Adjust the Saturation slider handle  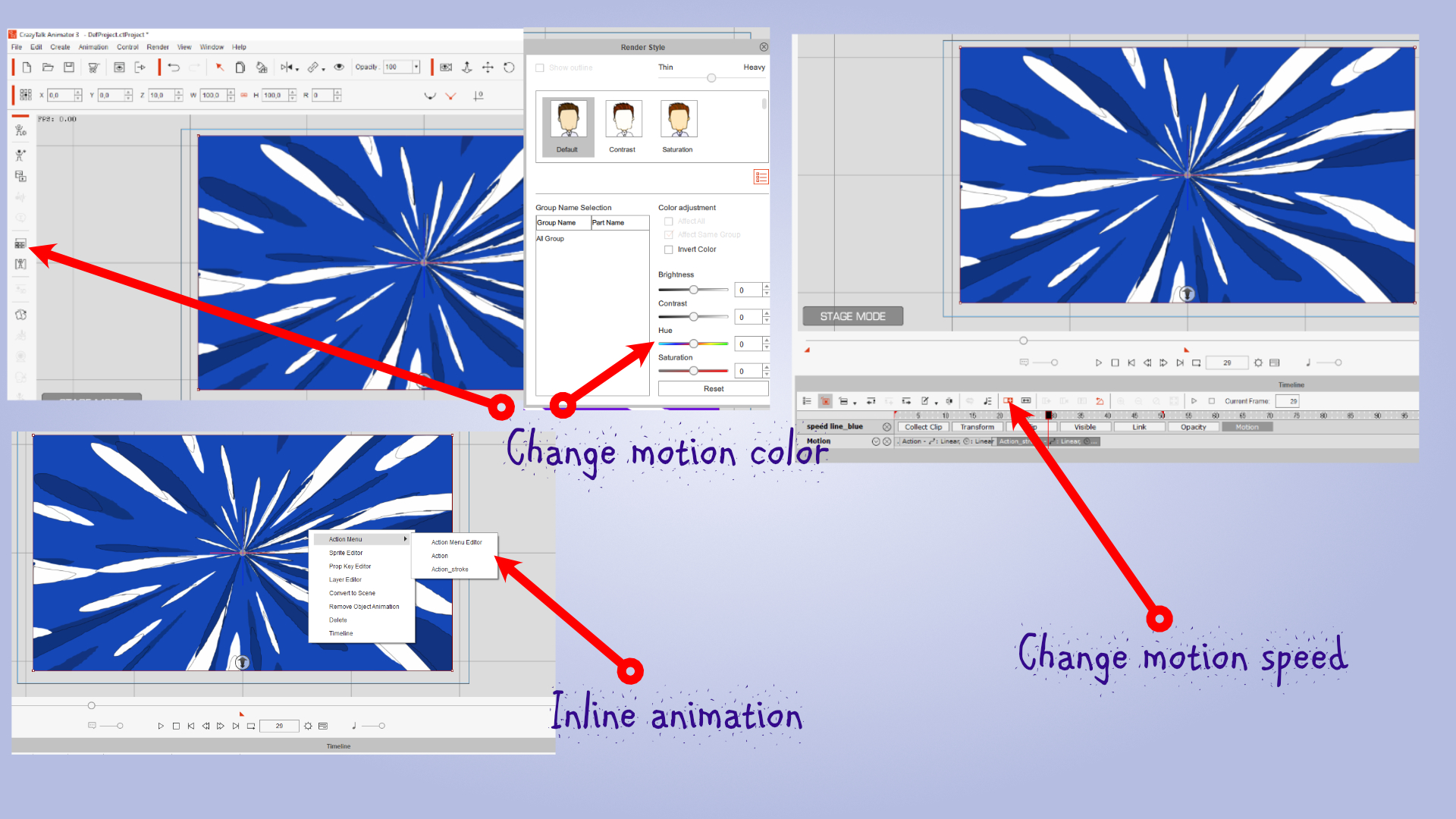(x=693, y=371)
